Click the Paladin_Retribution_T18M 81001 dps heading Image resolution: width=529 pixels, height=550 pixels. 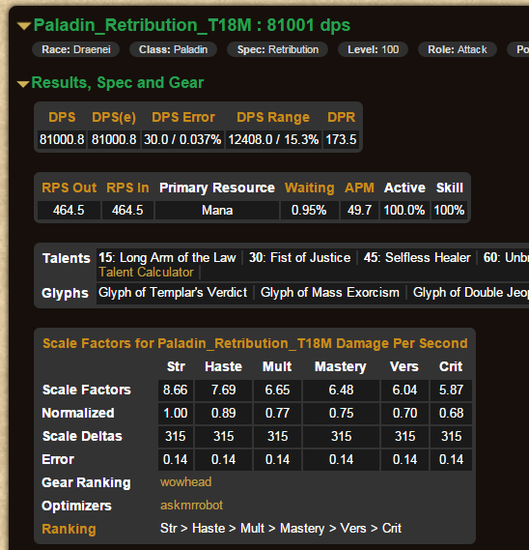coord(192,25)
